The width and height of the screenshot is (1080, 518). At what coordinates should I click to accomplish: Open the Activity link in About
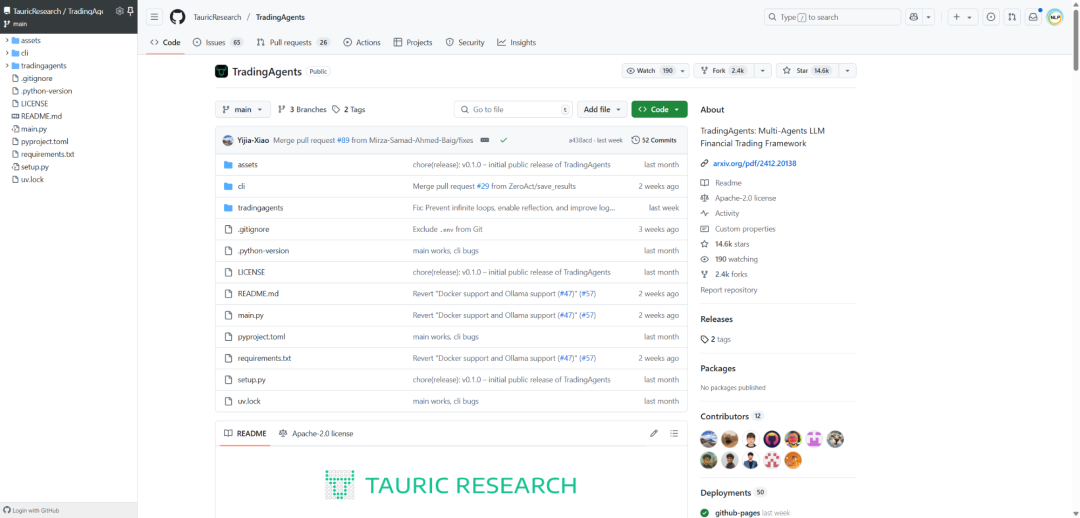727,214
